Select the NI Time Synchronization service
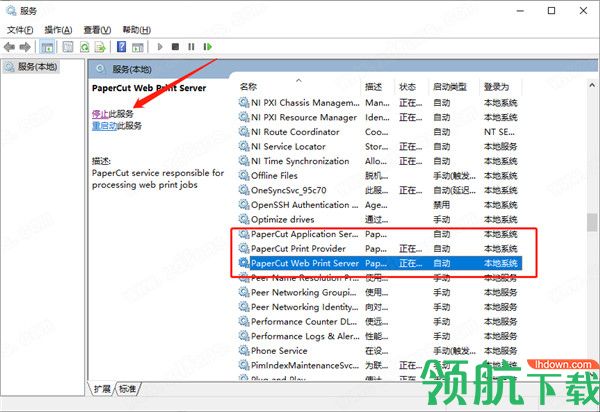This screenshot has height=412, width=600. click(x=379, y=161)
